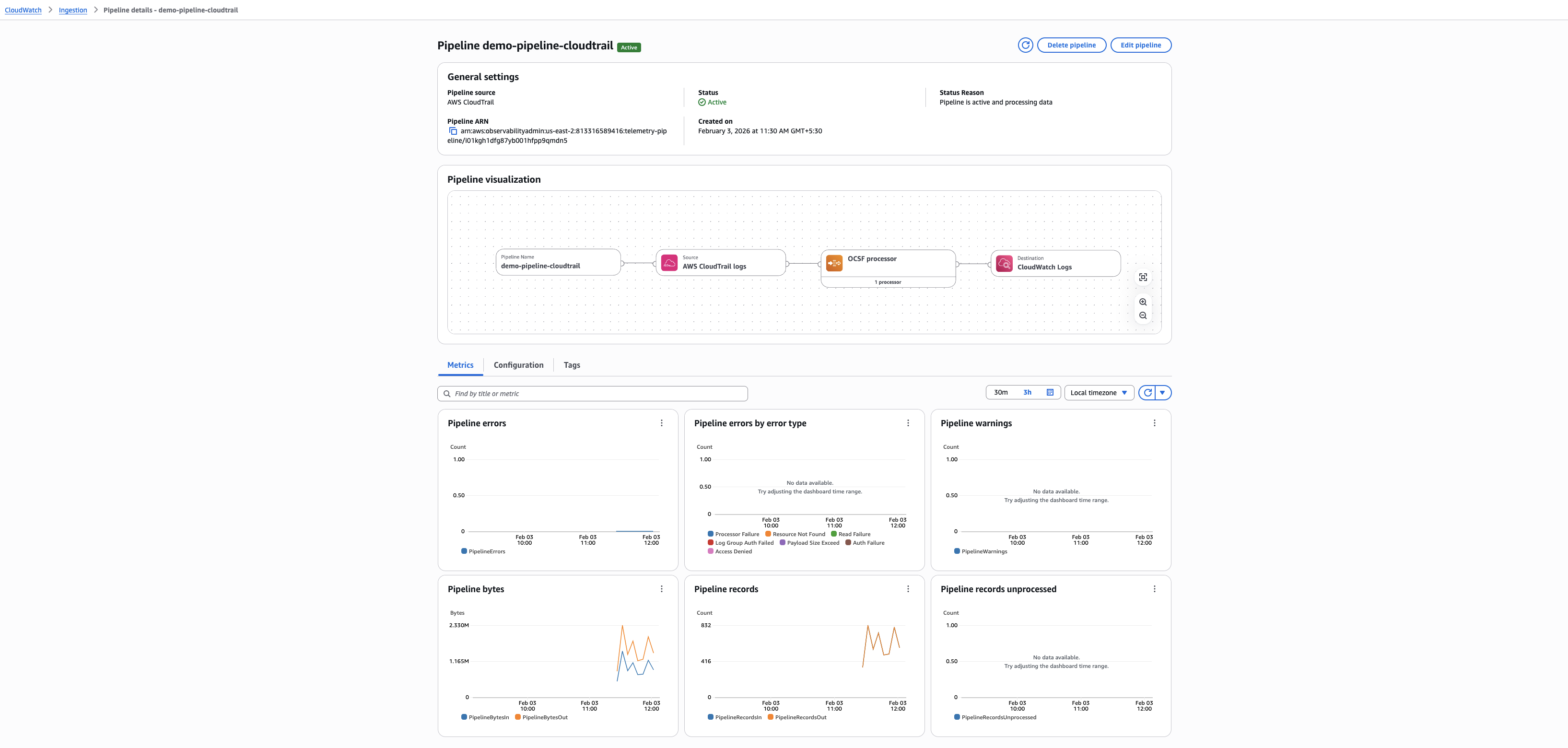Click the OCSF processor node icon
The image size is (1568, 748).
coord(834,263)
